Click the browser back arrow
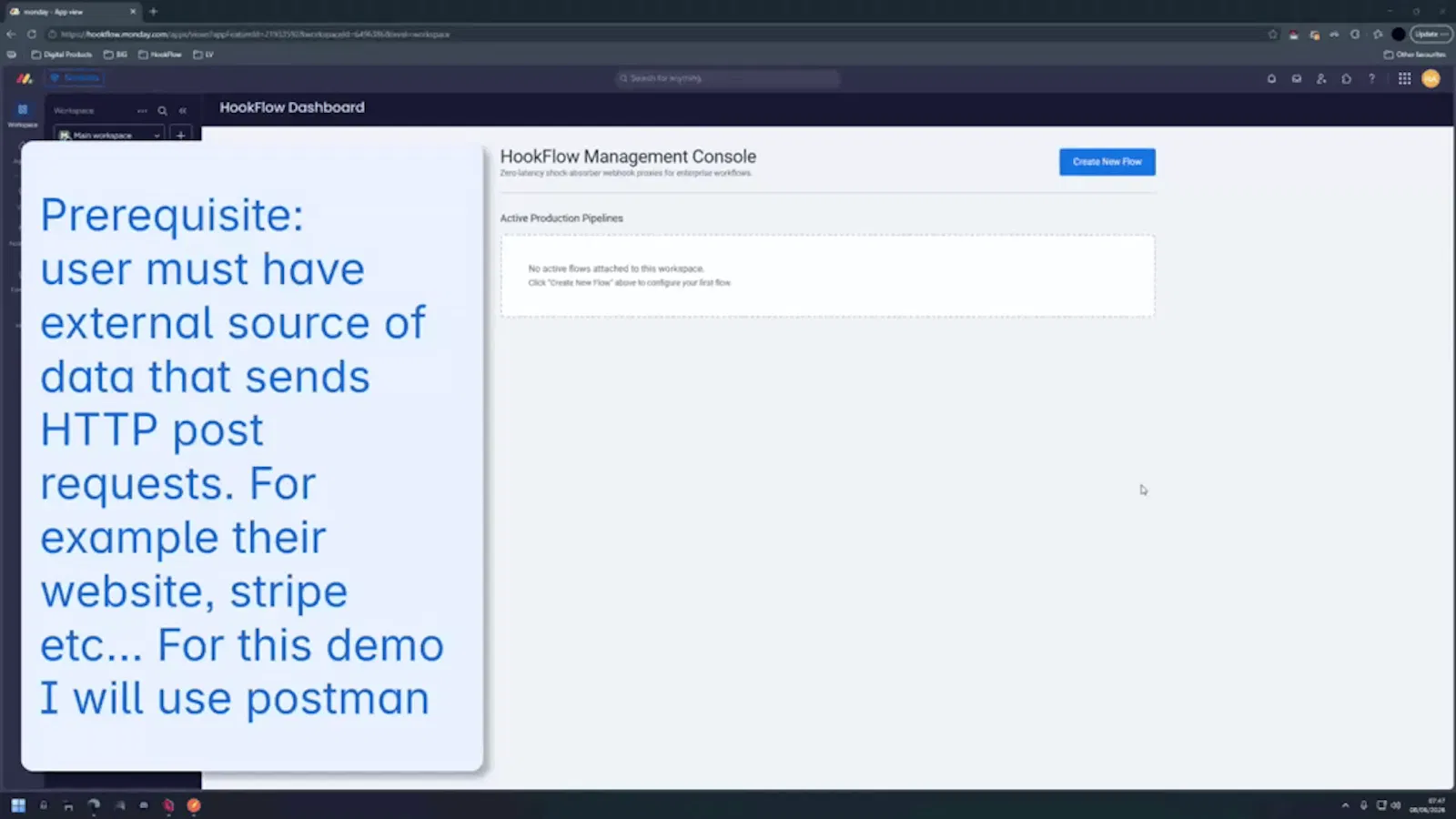Screen dimensions: 1456x819 click(x=11, y=35)
